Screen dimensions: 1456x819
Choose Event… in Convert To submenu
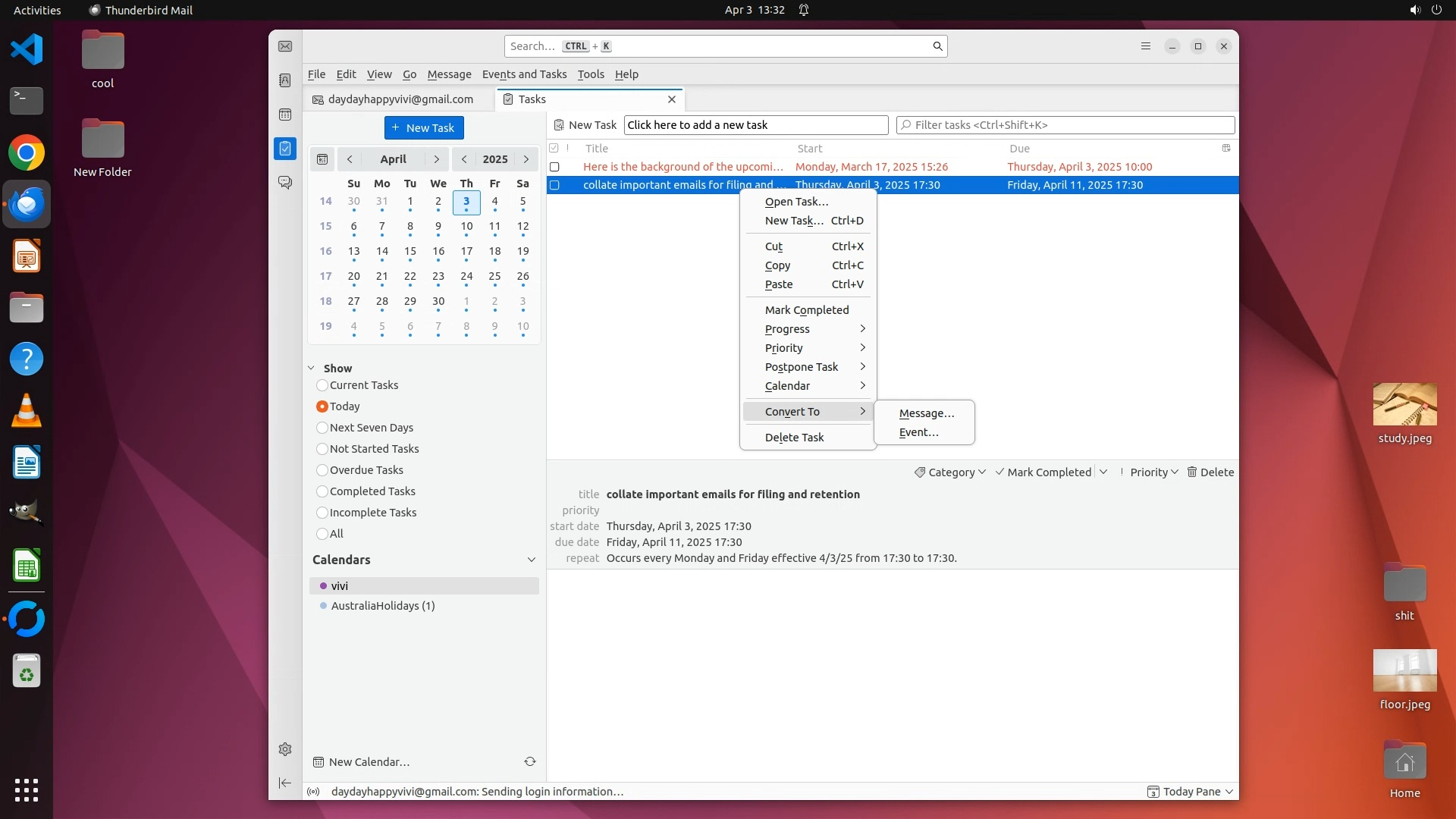tap(918, 432)
